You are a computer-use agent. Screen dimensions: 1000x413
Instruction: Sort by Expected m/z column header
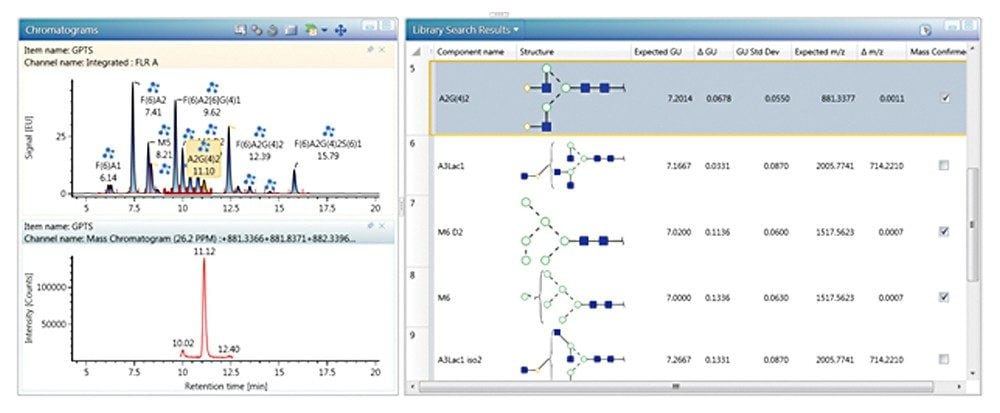pos(820,52)
